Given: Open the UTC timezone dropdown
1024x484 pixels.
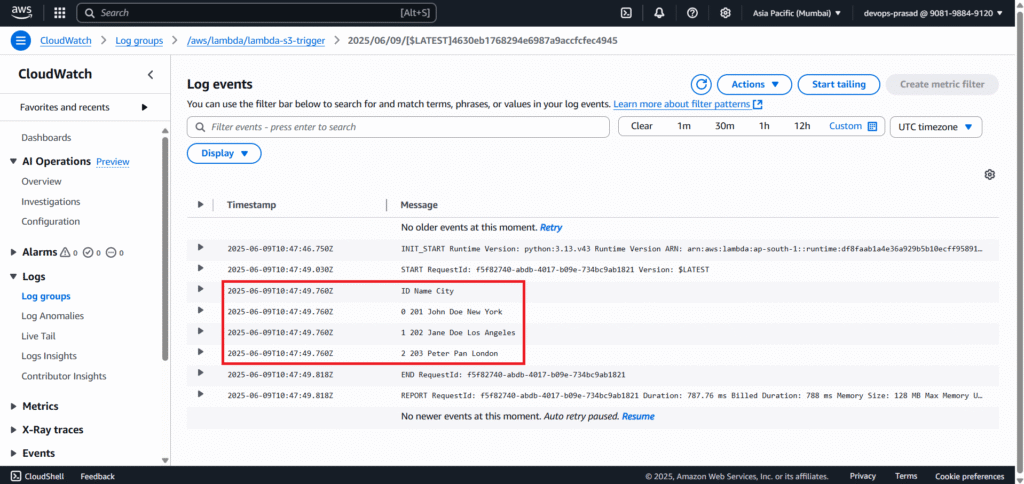Looking at the screenshot, I should [936, 127].
